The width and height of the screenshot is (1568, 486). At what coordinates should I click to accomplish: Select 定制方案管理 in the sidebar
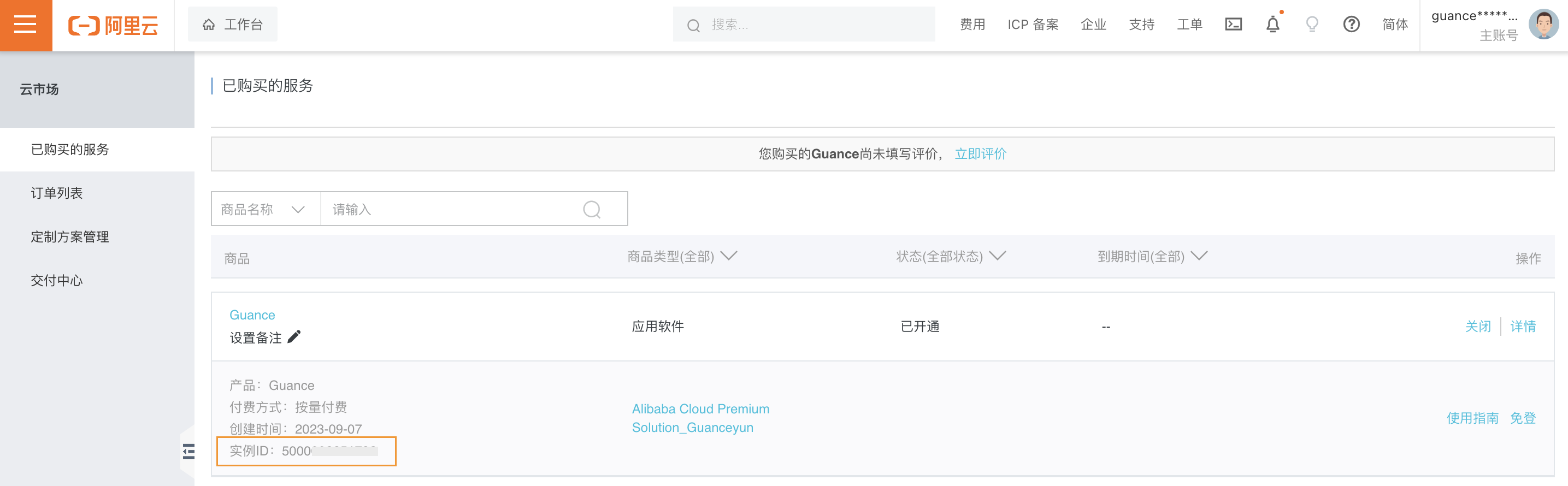(97, 237)
